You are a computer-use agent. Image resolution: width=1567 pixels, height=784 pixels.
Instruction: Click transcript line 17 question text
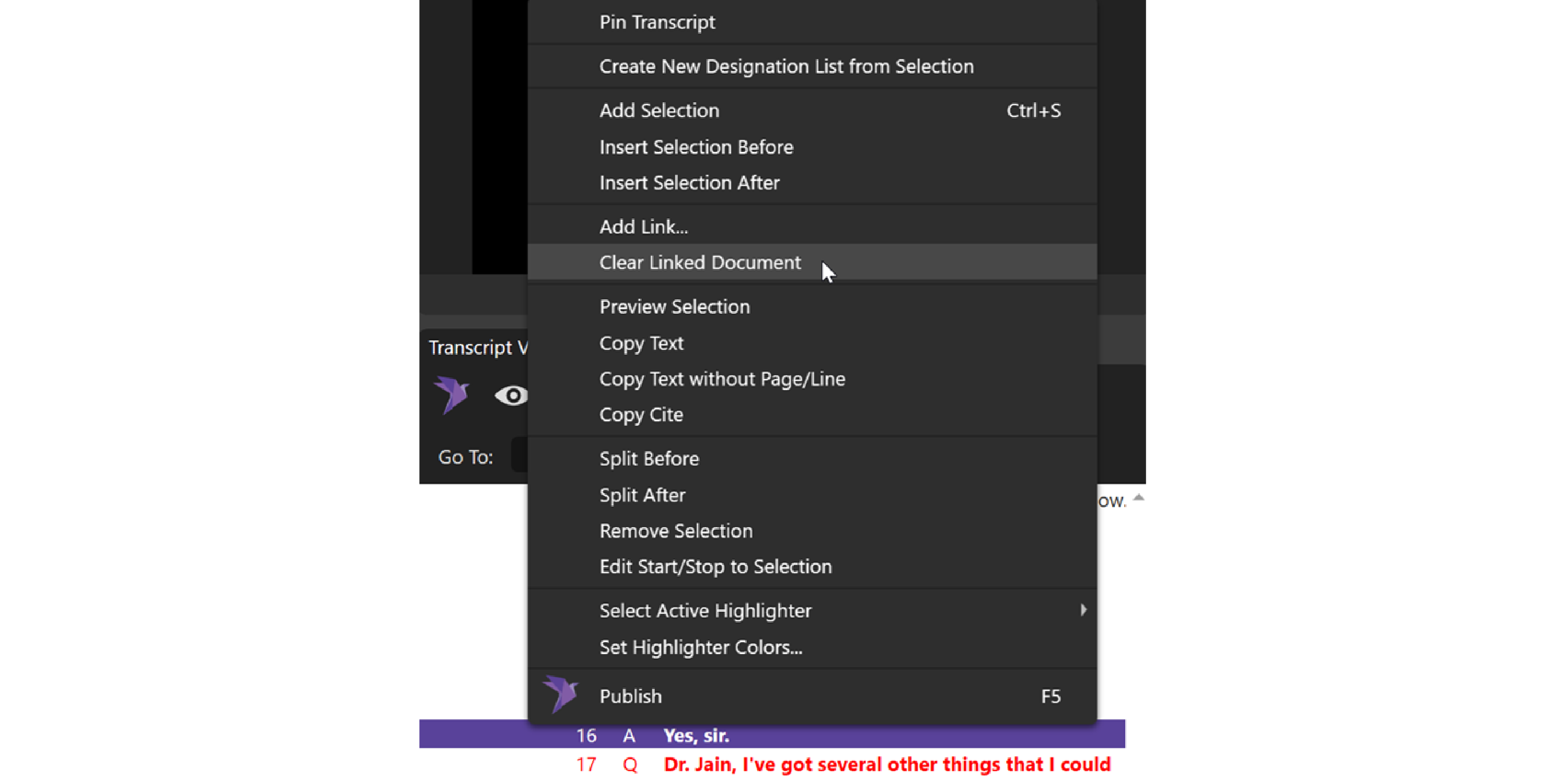point(886,765)
